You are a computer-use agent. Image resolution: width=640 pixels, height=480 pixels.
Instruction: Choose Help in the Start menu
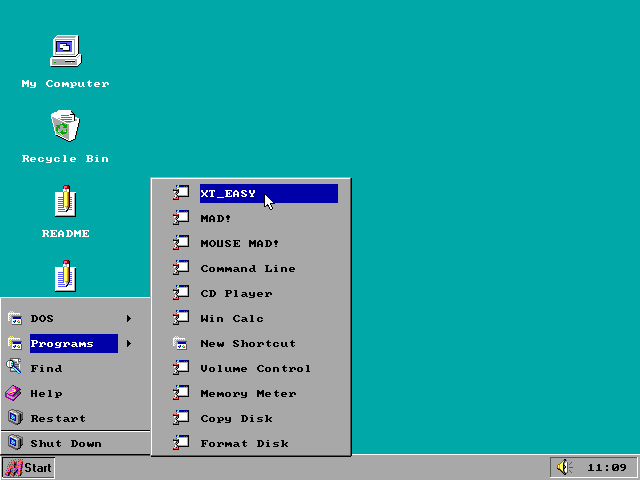76,393
